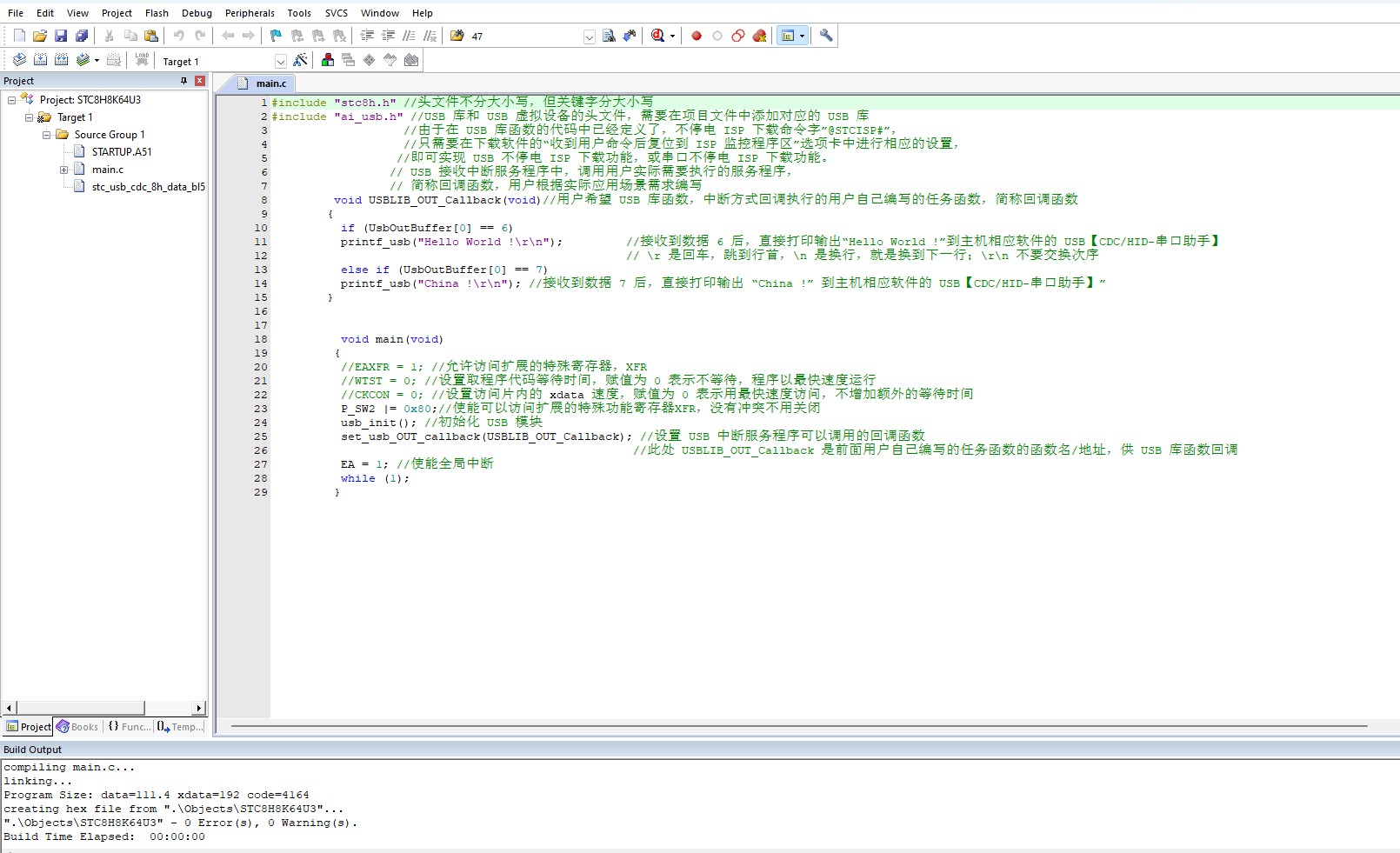The height and width of the screenshot is (853, 1400).
Task: Open Options for Target magic wand icon
Action: tap(300, 60)
